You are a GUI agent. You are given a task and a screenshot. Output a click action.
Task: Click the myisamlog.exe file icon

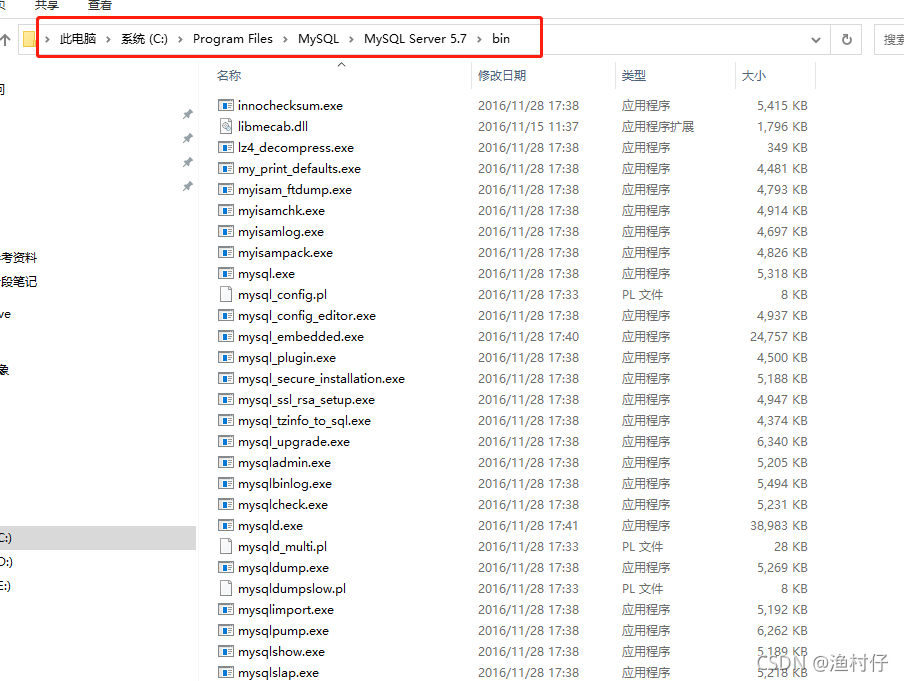225,231
